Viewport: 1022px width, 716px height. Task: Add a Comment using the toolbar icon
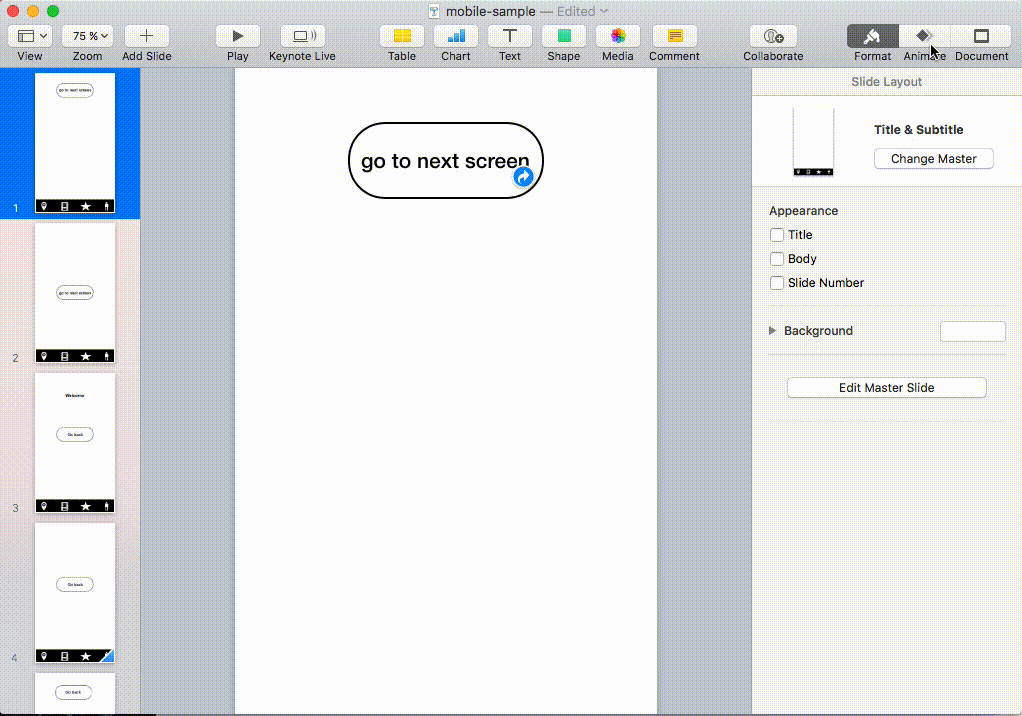coord(675,36)
